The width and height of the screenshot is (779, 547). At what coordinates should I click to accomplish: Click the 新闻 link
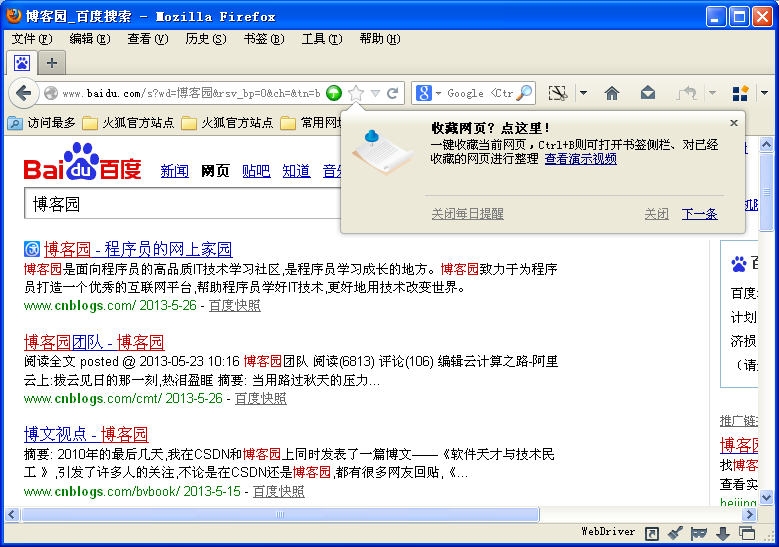[175, 171]
